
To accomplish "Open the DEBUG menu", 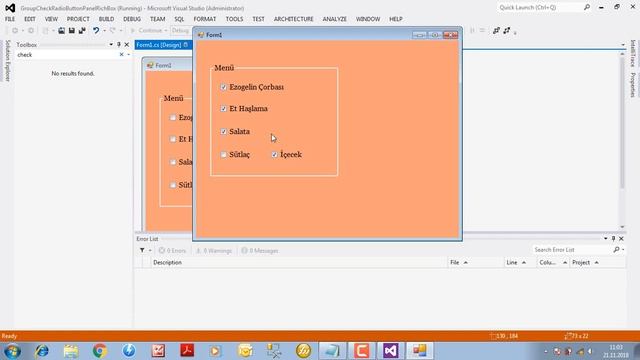I will click(132, 19).
